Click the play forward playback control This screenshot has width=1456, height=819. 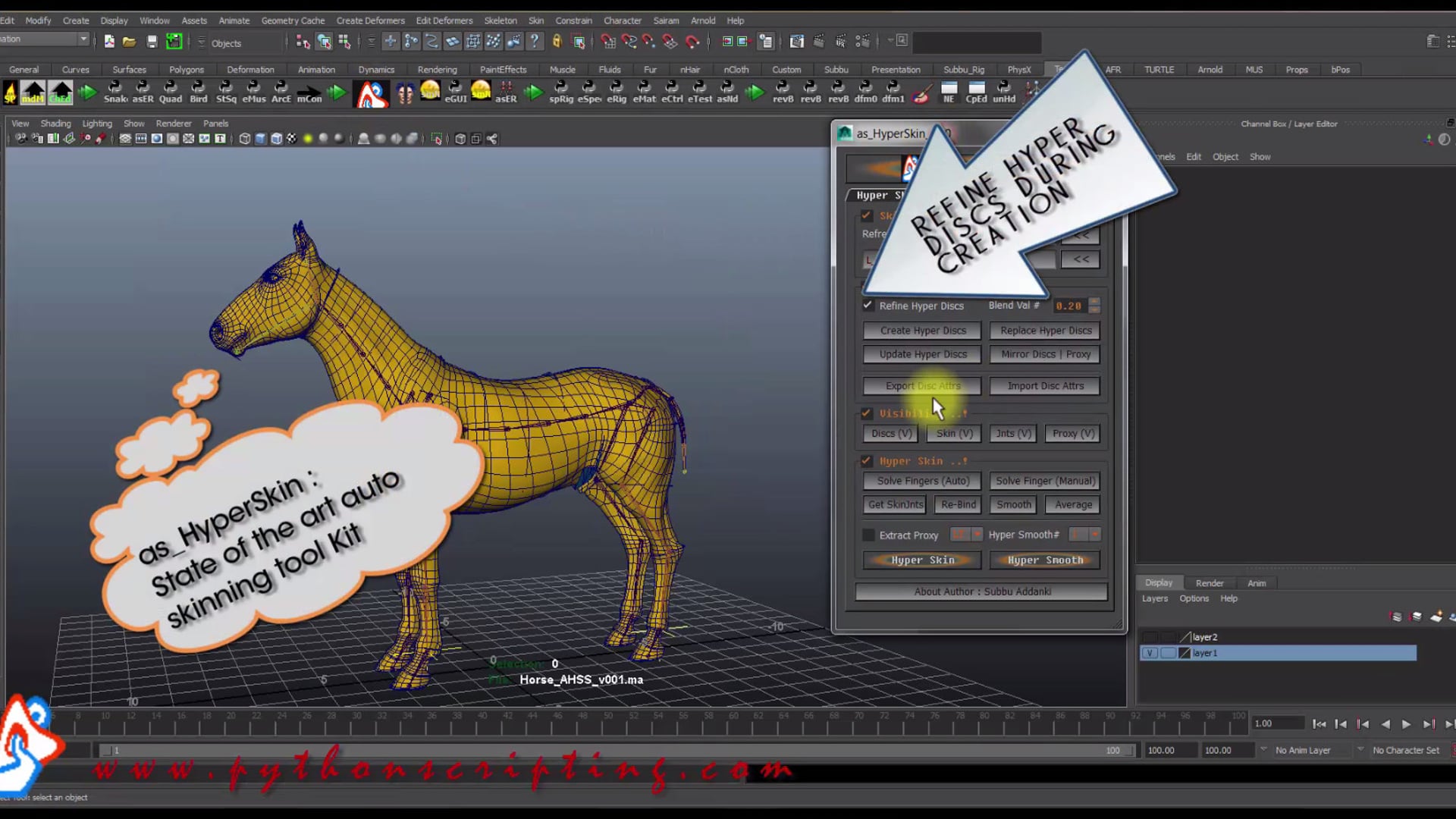click(x=1407, y=725)
